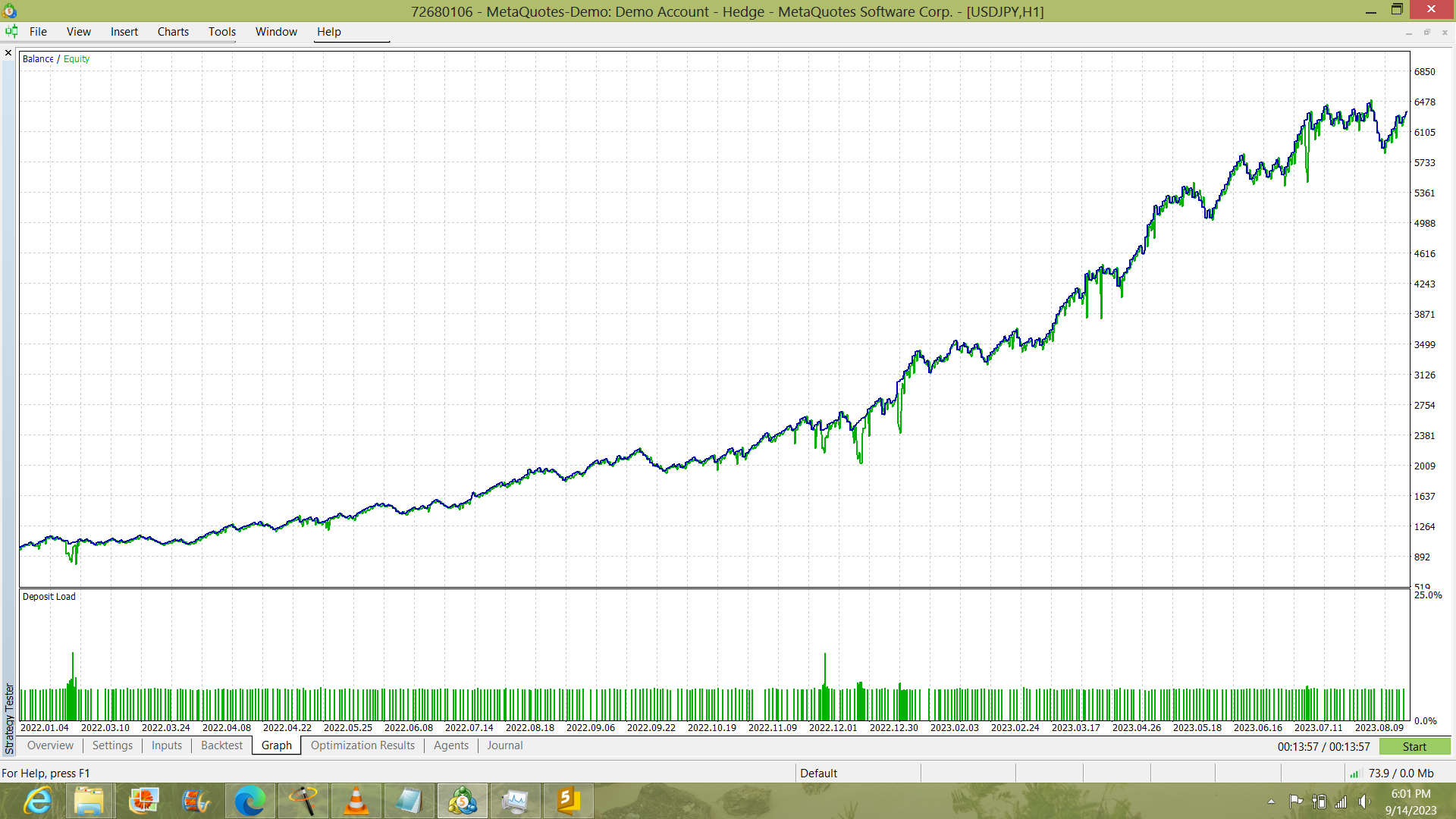Viewport: 1456px width, 819px height.
Task: Open the magic wand app in taskbar
Action: (303, 801)
